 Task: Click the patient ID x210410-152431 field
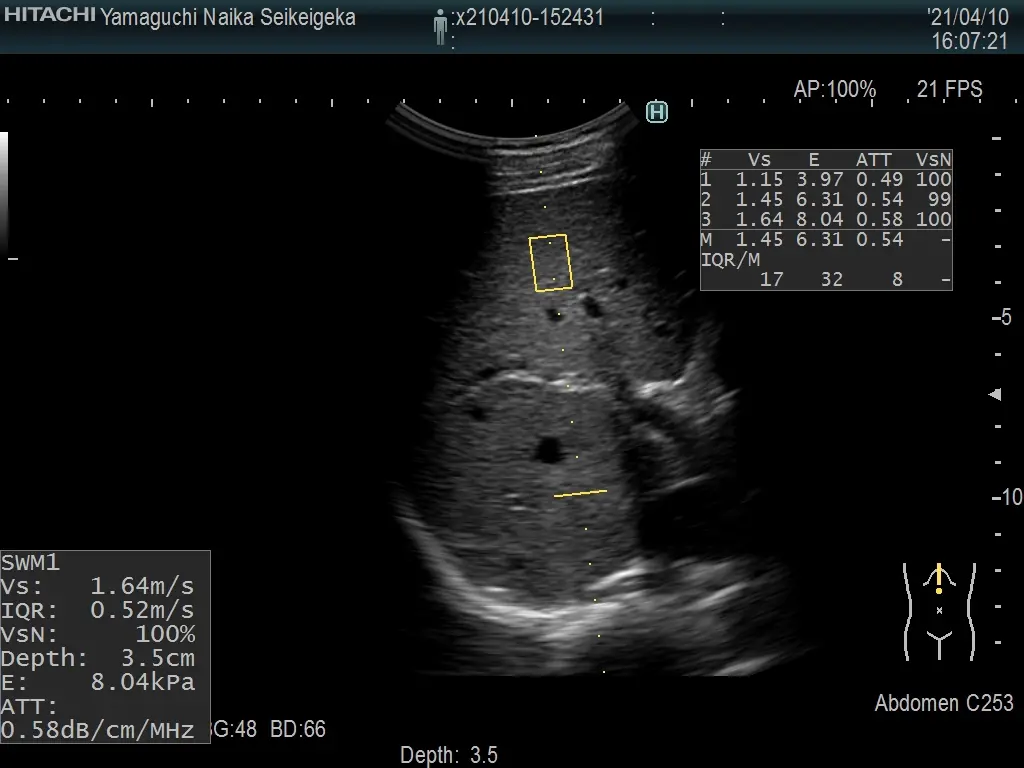click(529, 18)
